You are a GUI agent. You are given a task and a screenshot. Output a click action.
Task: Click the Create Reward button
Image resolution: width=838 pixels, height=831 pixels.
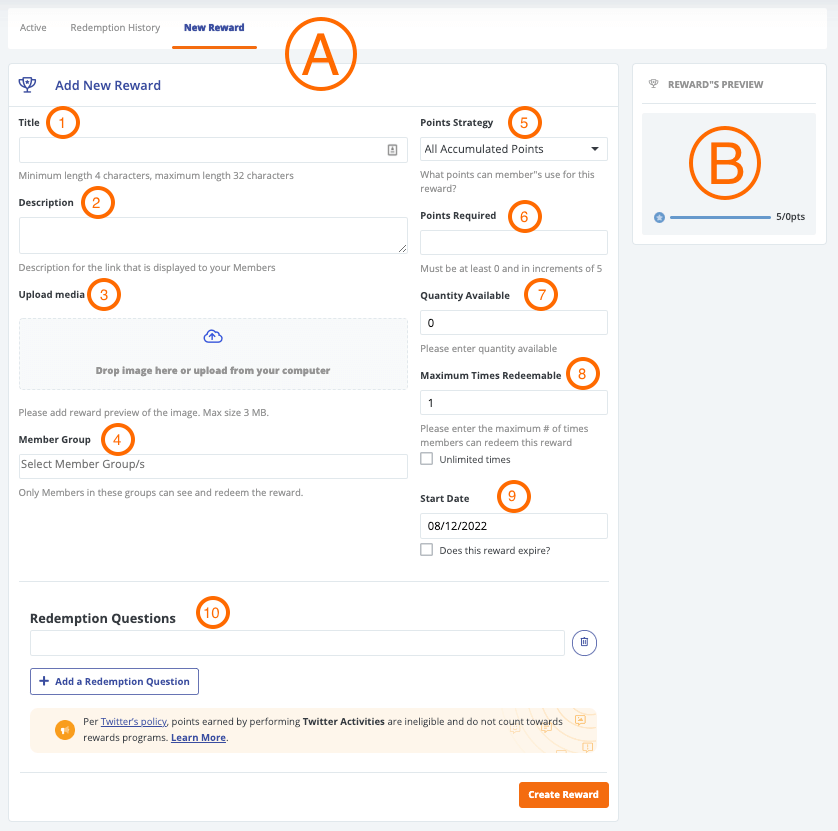coord(563,795)
